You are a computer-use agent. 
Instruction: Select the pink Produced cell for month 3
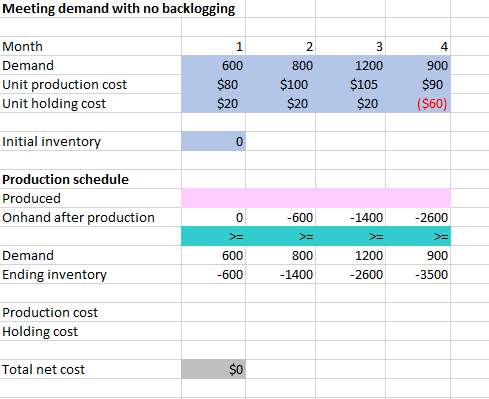(351, 198)
